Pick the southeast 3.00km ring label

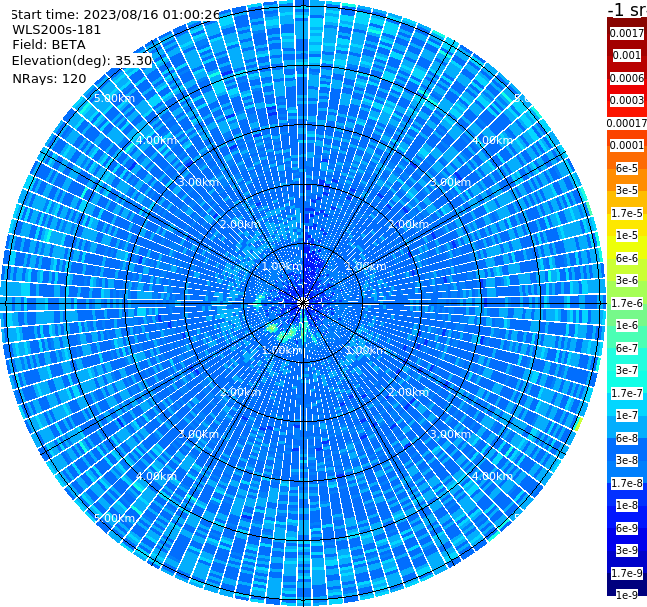coord(451,434)
